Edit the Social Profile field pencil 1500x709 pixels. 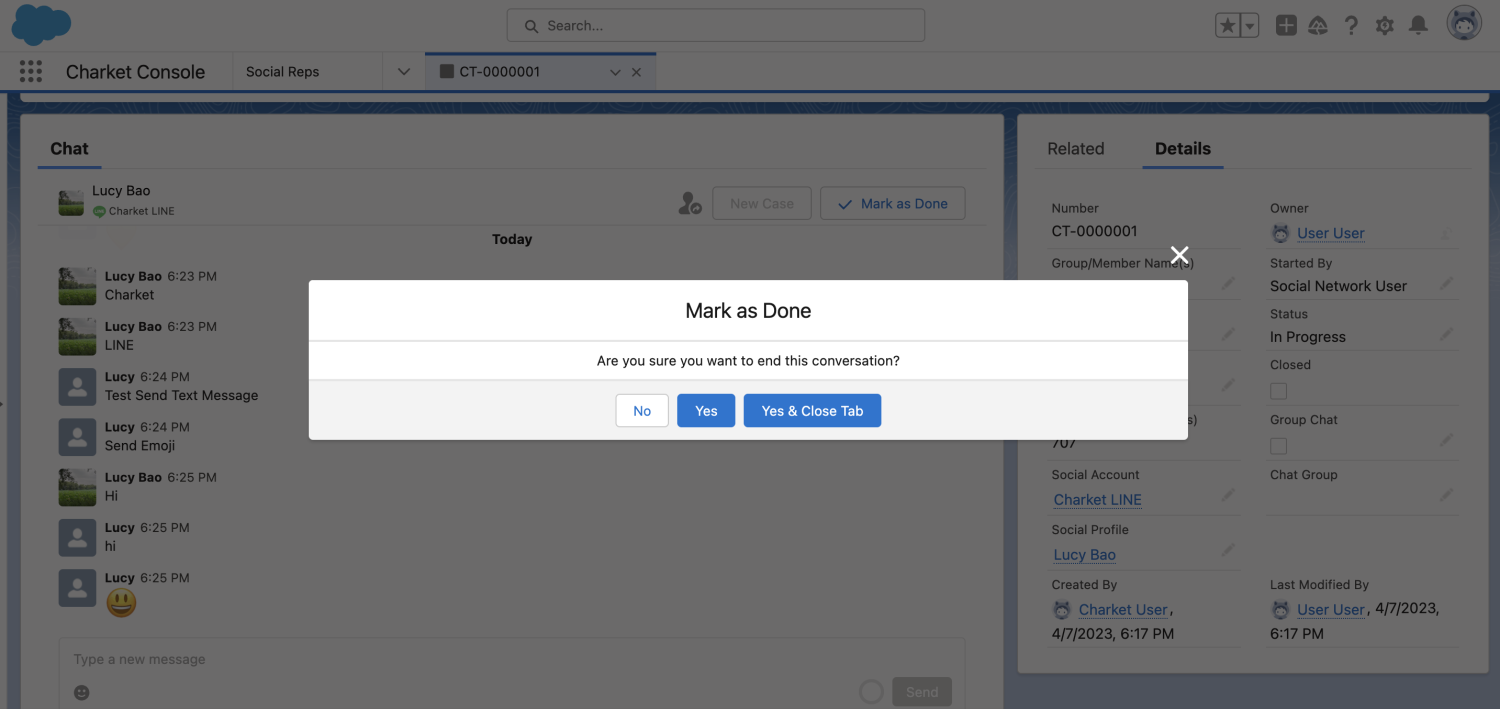tap(1228, 550)
